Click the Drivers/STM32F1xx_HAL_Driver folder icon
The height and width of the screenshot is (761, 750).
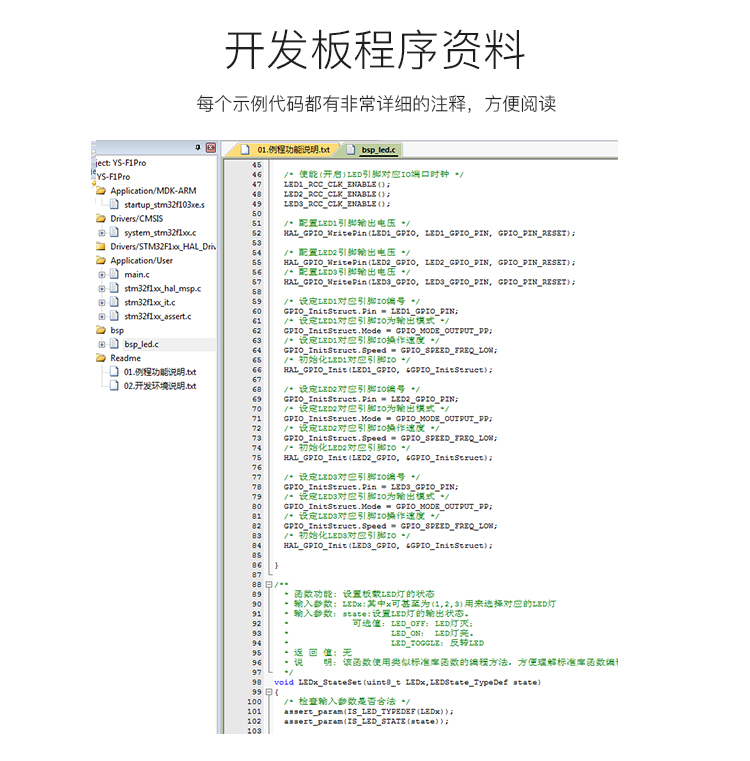(101, 246)
